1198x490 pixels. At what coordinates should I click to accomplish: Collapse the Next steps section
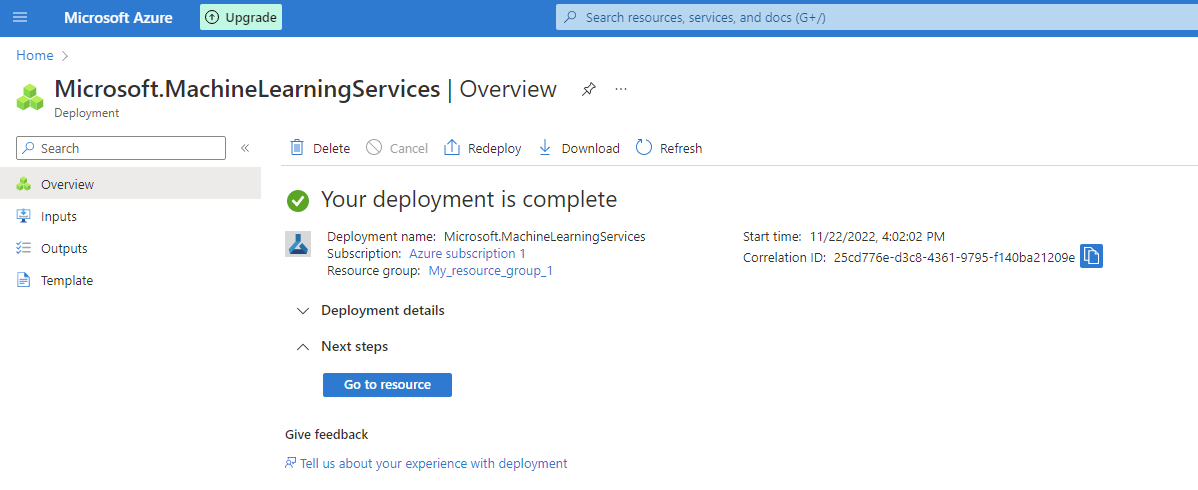pos(343,346)
